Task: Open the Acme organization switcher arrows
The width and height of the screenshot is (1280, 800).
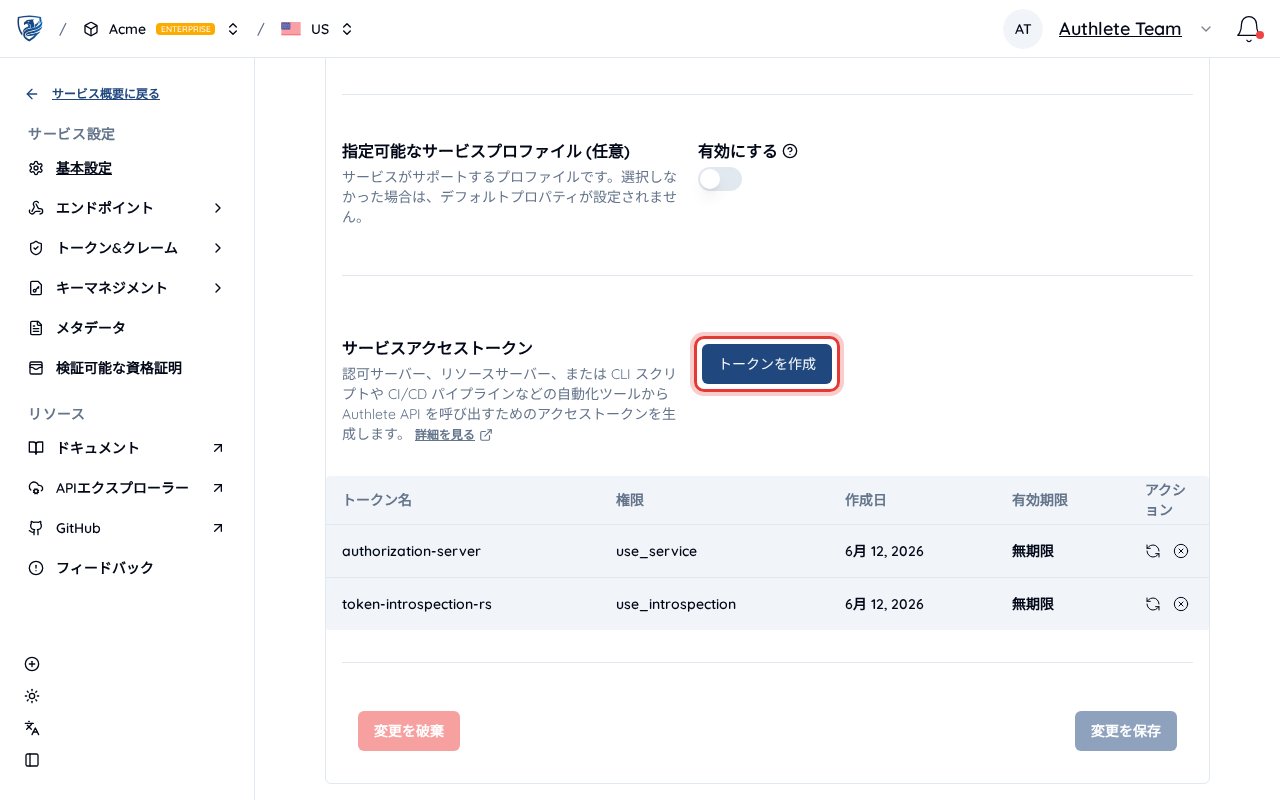Action: click(233, 29)
